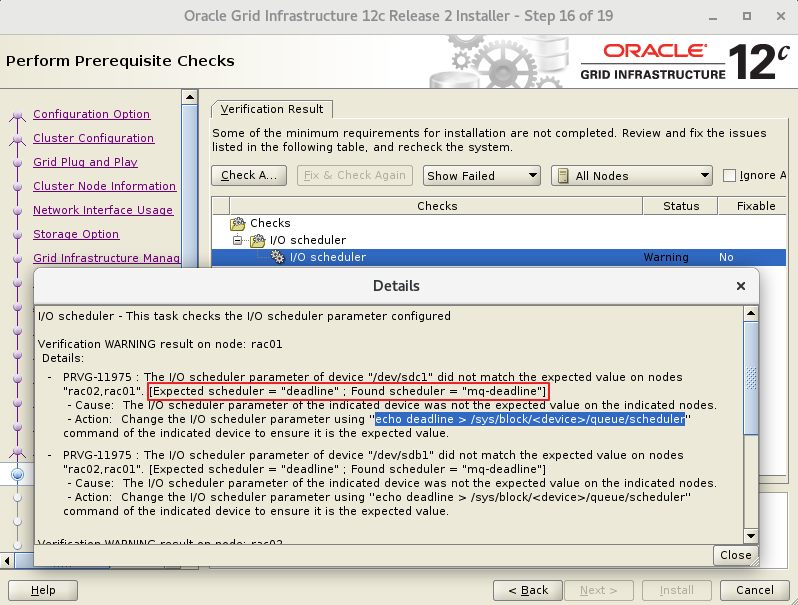
Task: Open the Cluster Node Information link
Action: coord(104,186)
